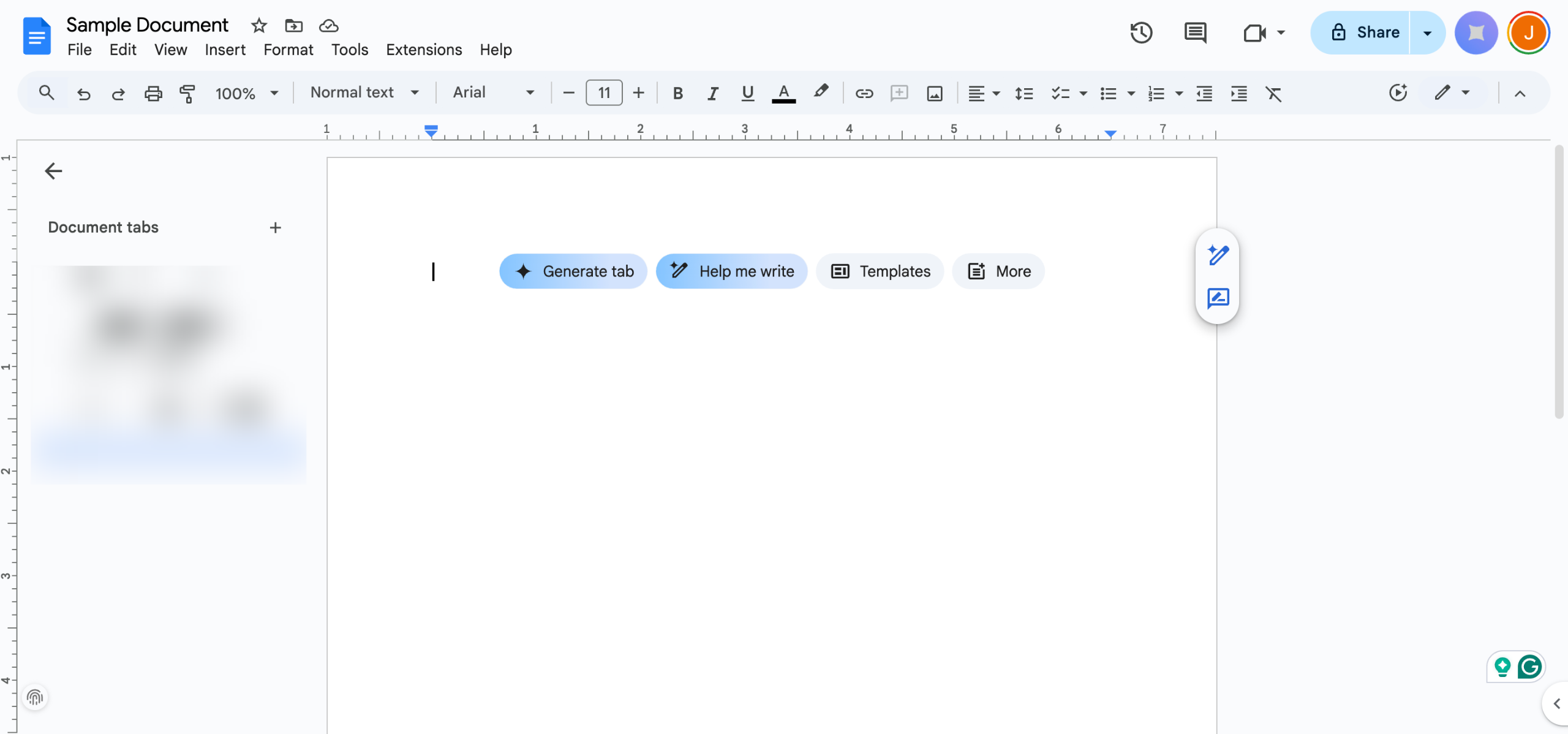
Task: Toggle italic formatting
Action: [x=712, y=93]
